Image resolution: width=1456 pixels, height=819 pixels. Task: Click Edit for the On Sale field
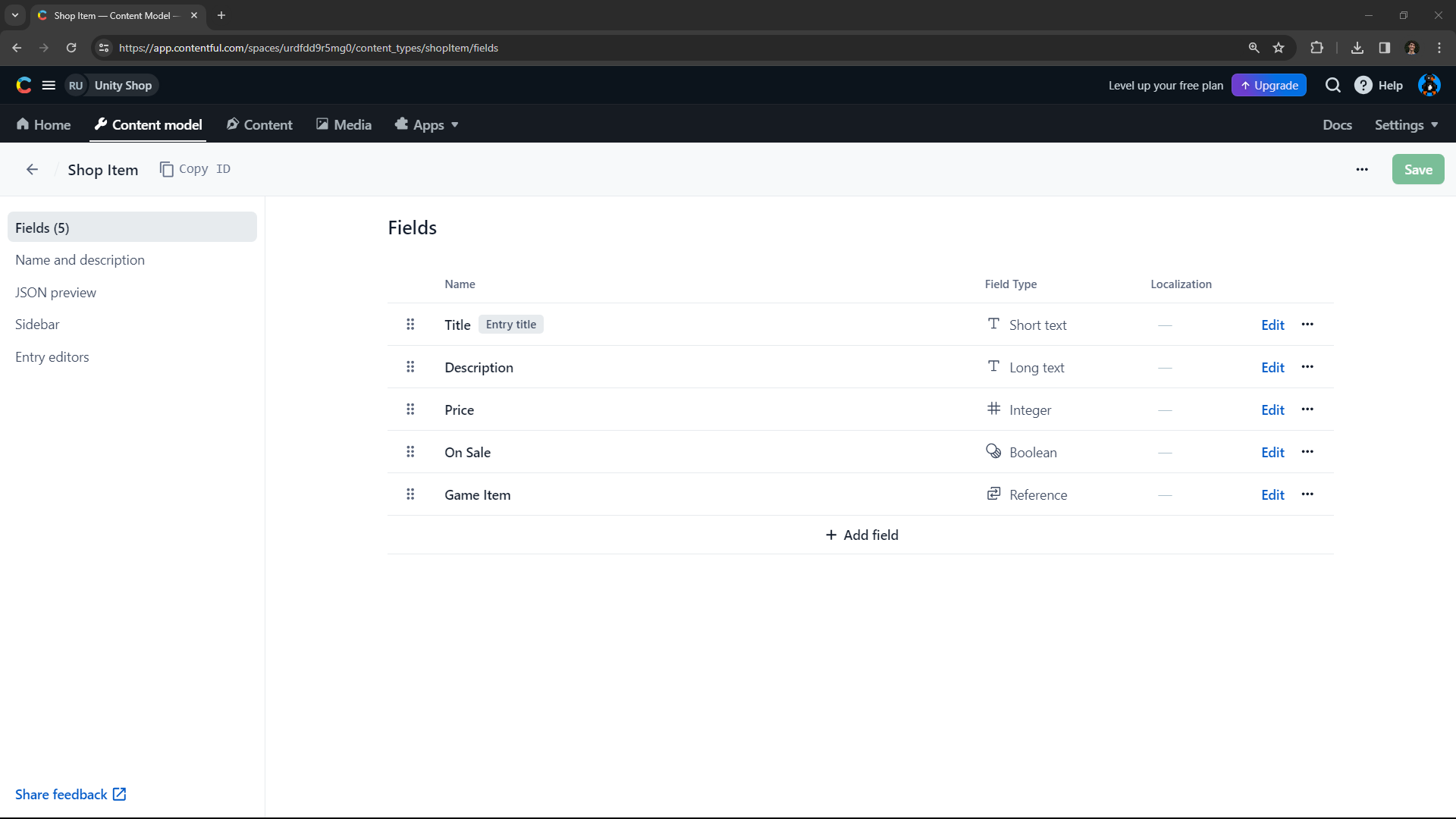1272,453
